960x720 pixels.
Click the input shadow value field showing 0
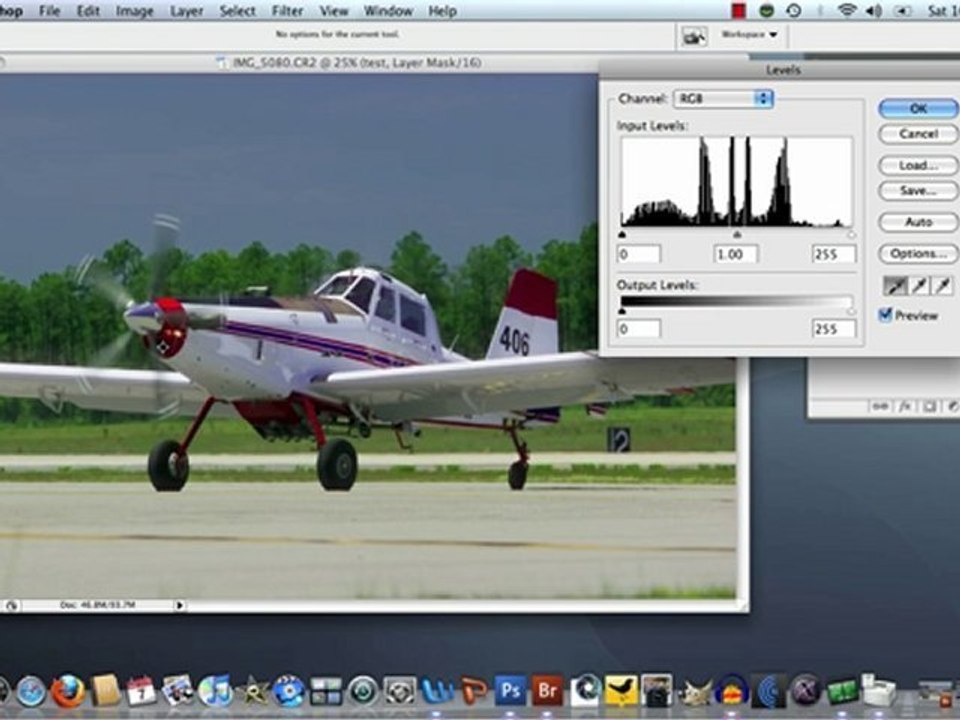click(639, 254)
